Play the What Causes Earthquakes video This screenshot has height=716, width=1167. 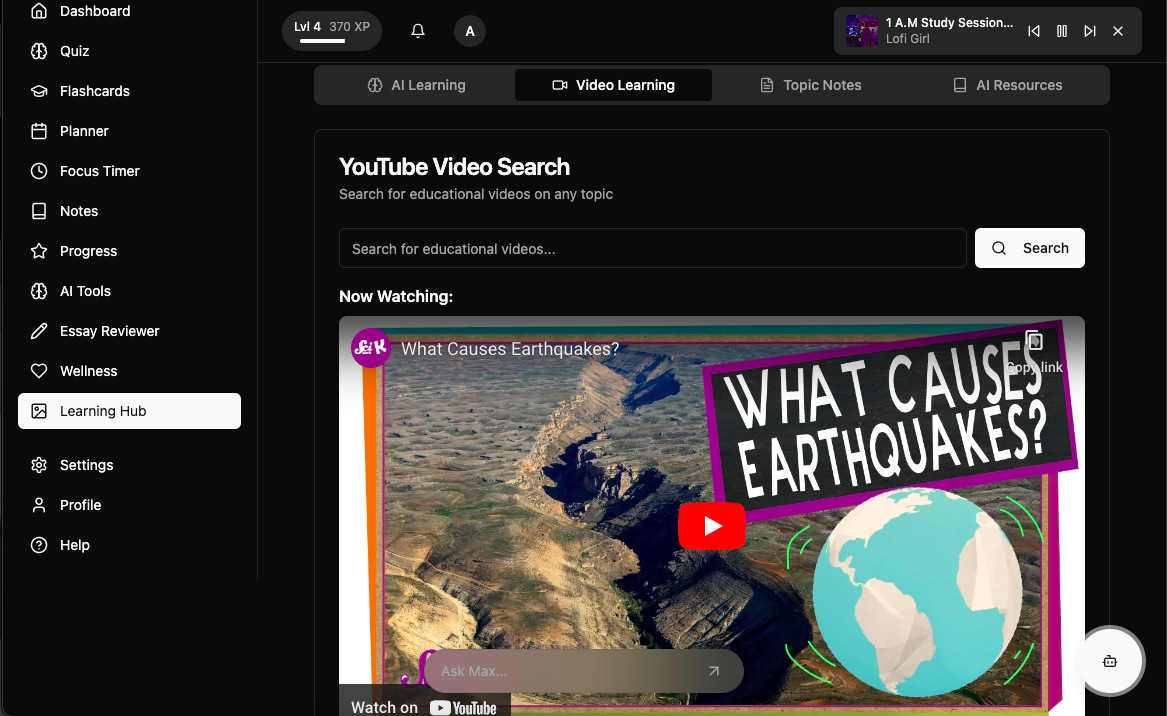712,526
